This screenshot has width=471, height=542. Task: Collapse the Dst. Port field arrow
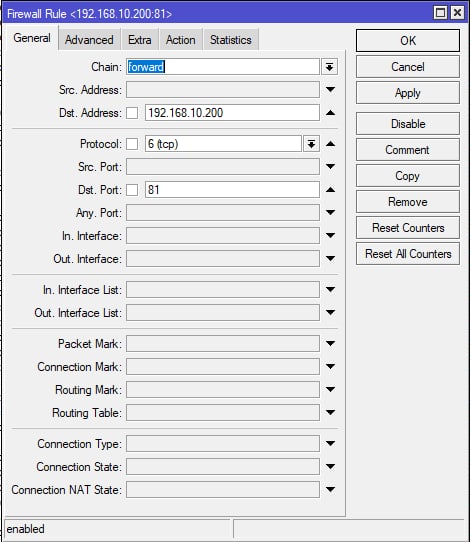point(330,190)
